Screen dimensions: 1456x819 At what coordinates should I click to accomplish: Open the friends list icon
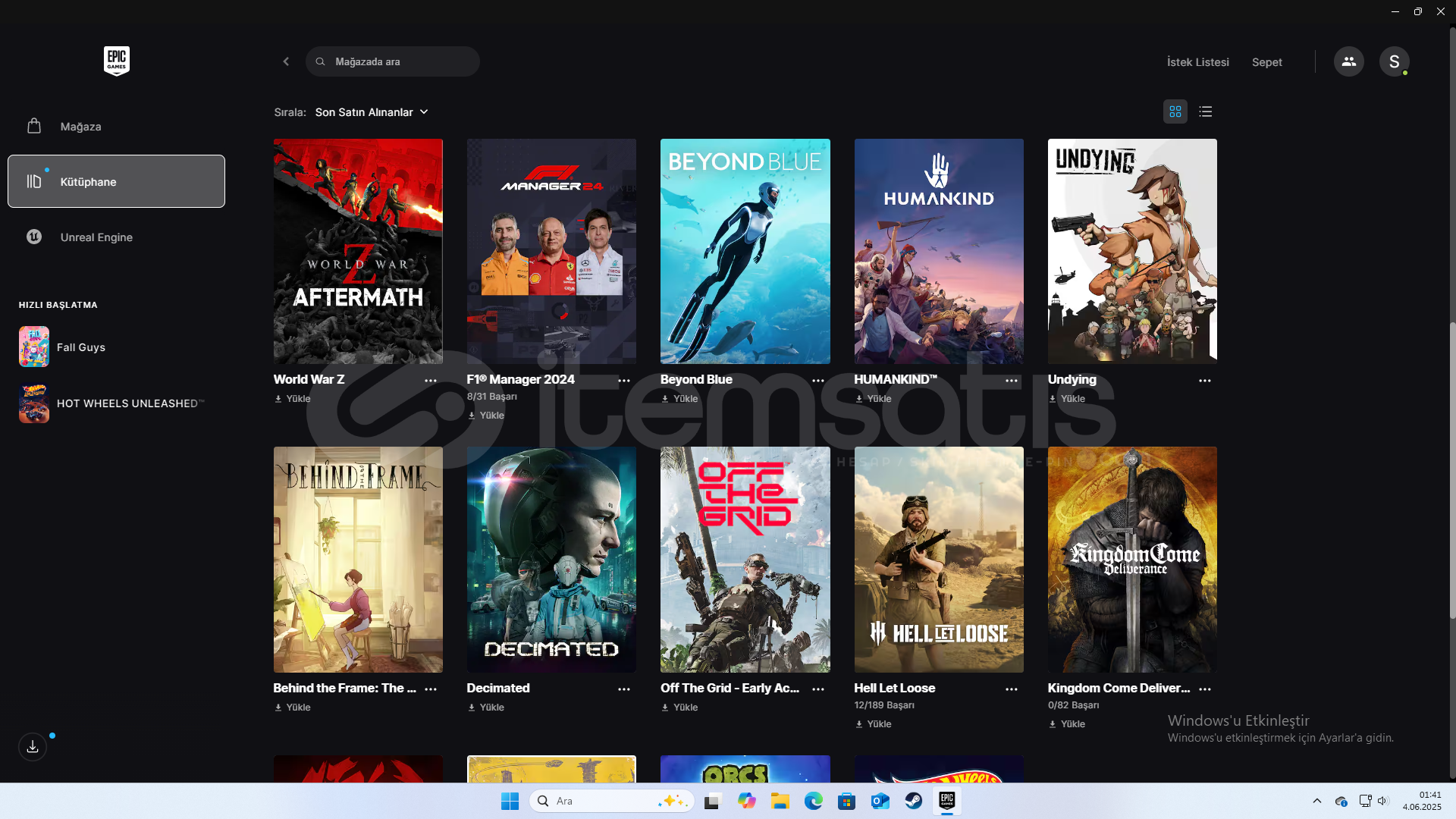point(1348,61)
